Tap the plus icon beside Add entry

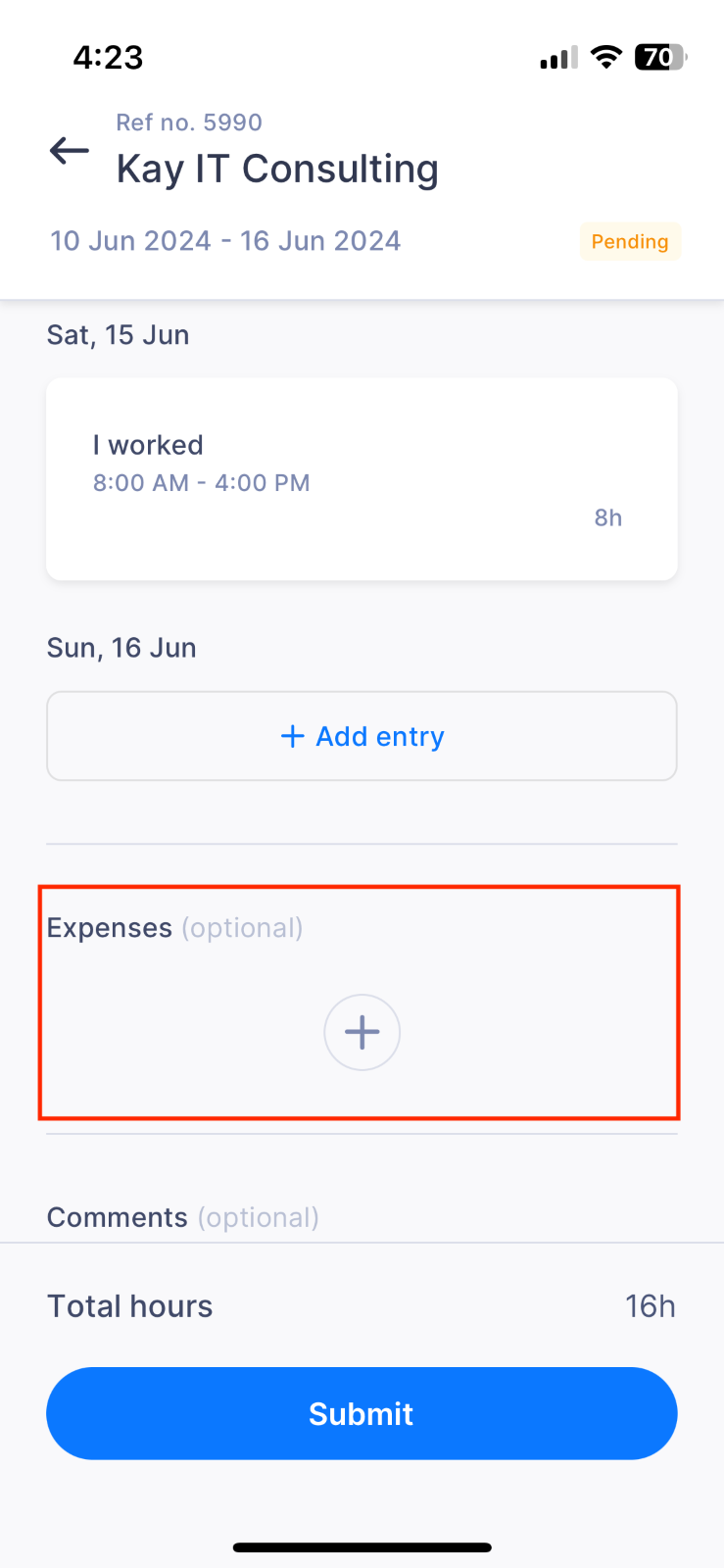pos(292,736)
